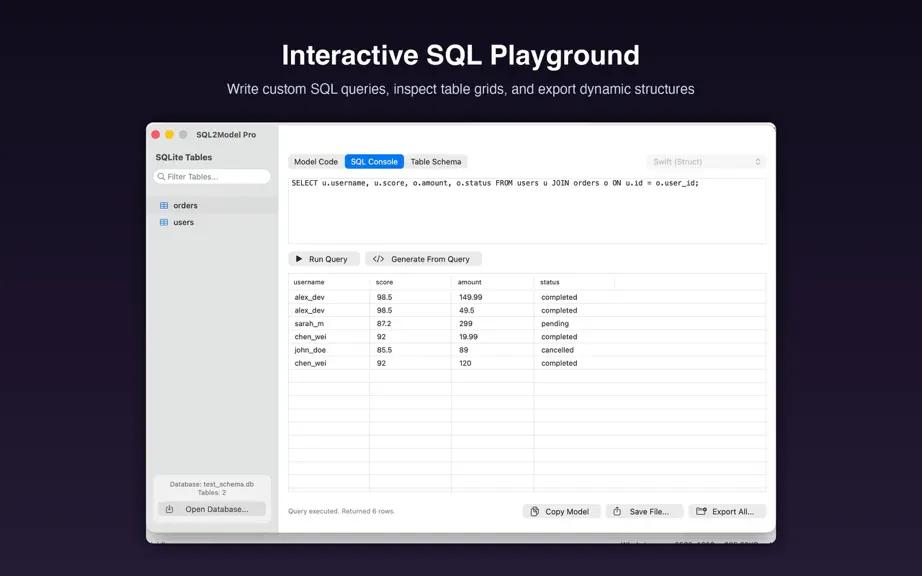
Task: Click the users table grid icon
Action: (x=164, y=222)
